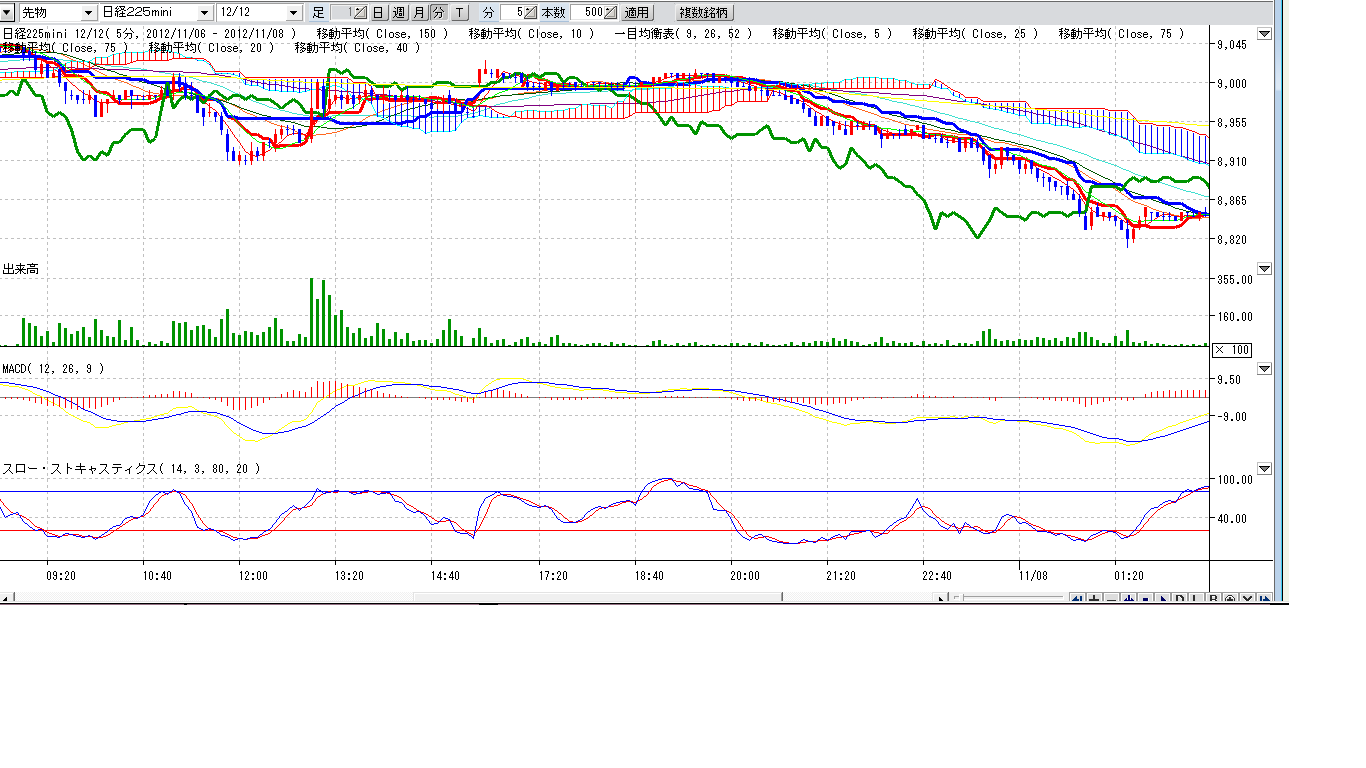The height and width of the screenshot is (768, 1366).
Task: Click the checkmark icon in bottom toolbar
Action: click(1247, 599)
